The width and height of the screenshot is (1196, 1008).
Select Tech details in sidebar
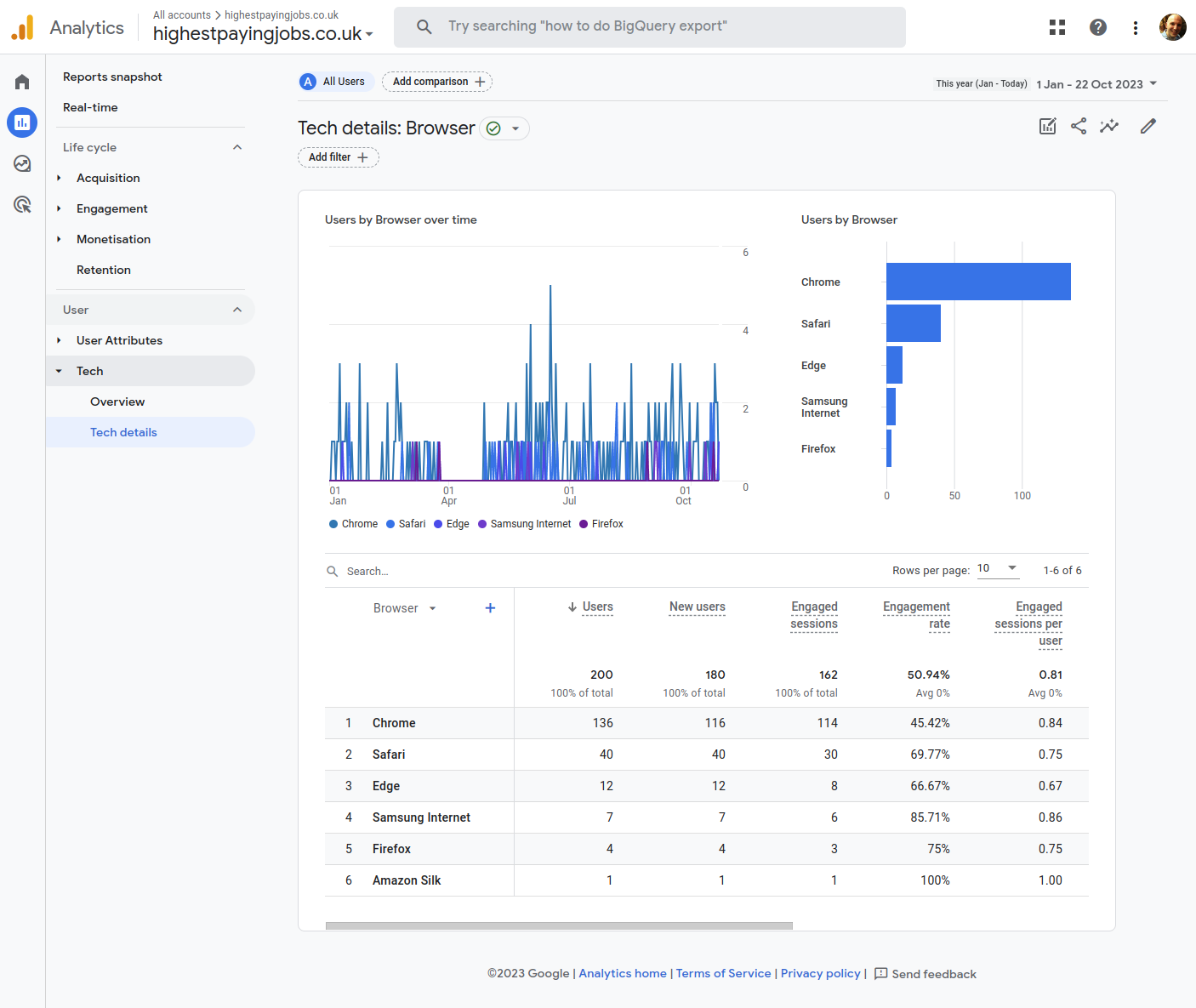[x=123, y=432]
